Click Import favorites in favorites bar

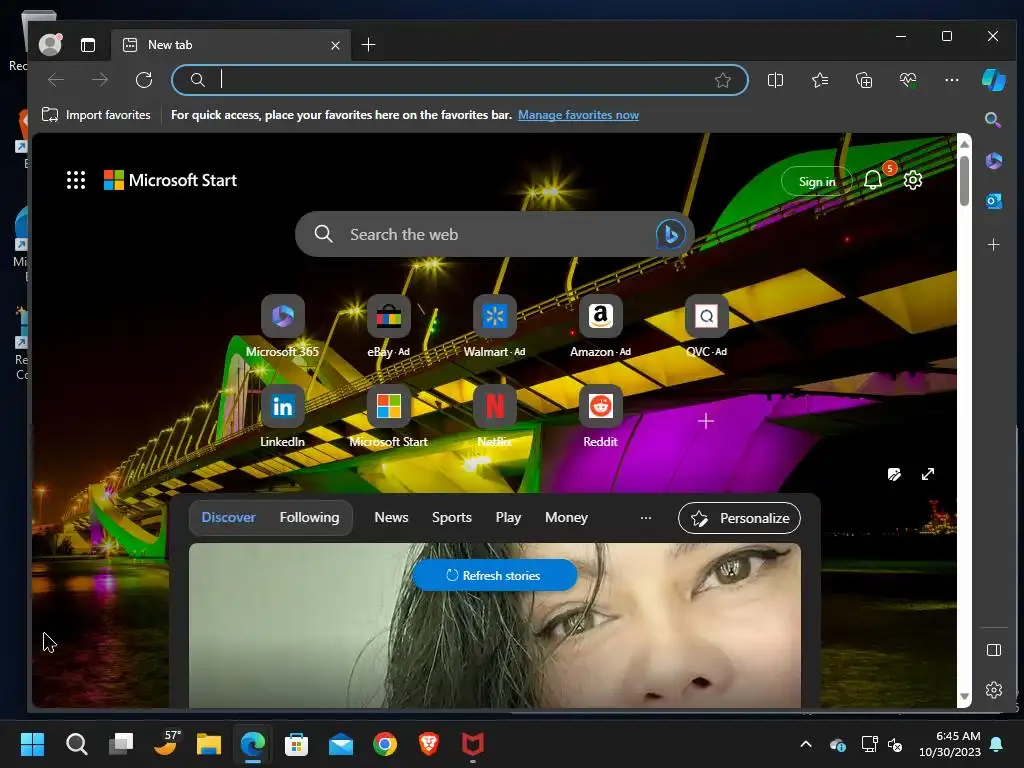96,115
